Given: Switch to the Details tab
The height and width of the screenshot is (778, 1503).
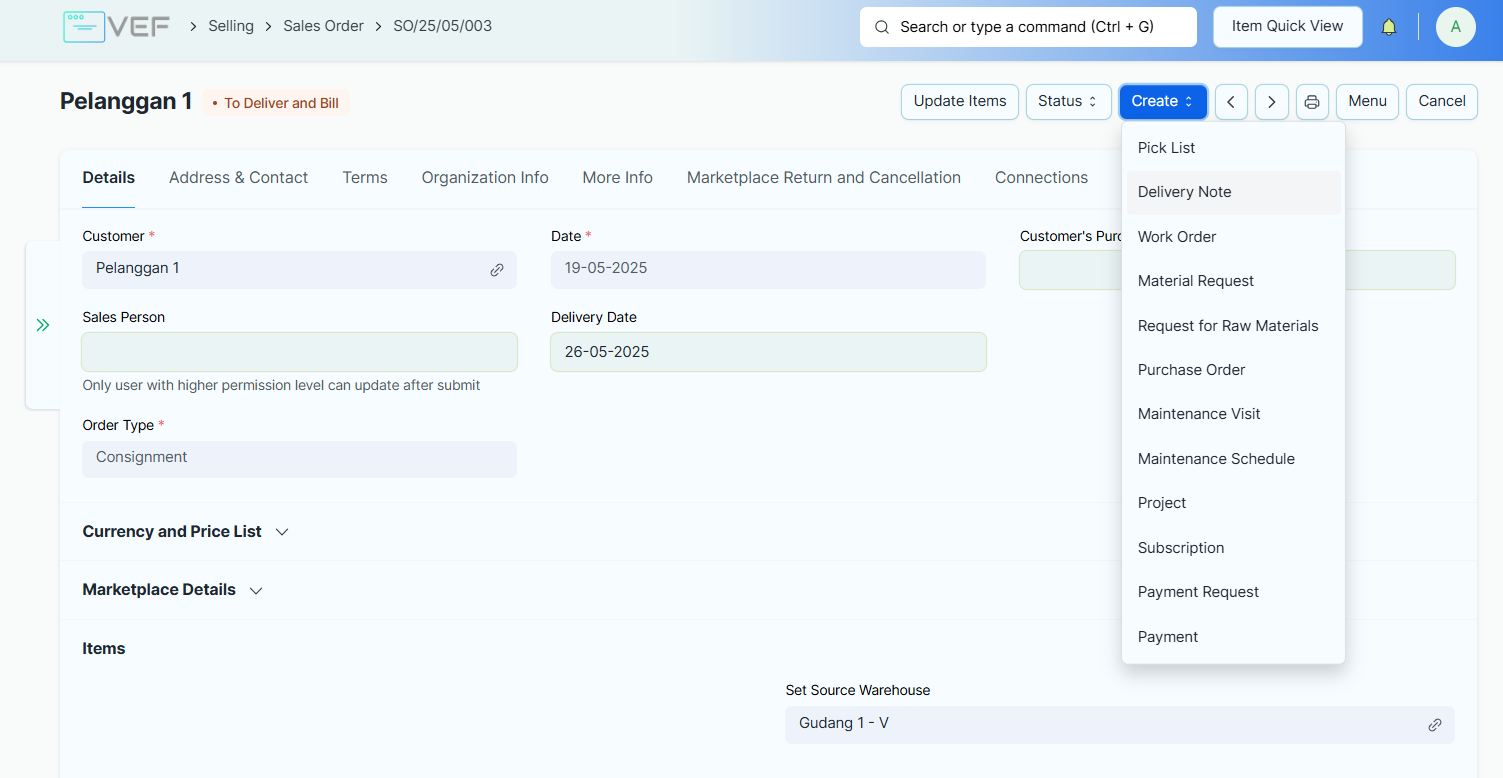Looking at the screenshot, I should (x=108, y=178).
